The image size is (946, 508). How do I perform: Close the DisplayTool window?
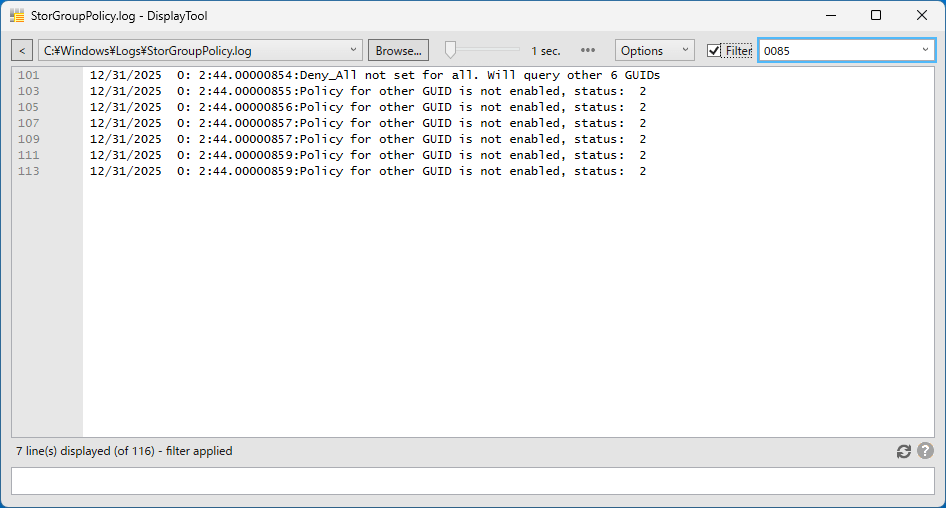[x=922, y=16]
